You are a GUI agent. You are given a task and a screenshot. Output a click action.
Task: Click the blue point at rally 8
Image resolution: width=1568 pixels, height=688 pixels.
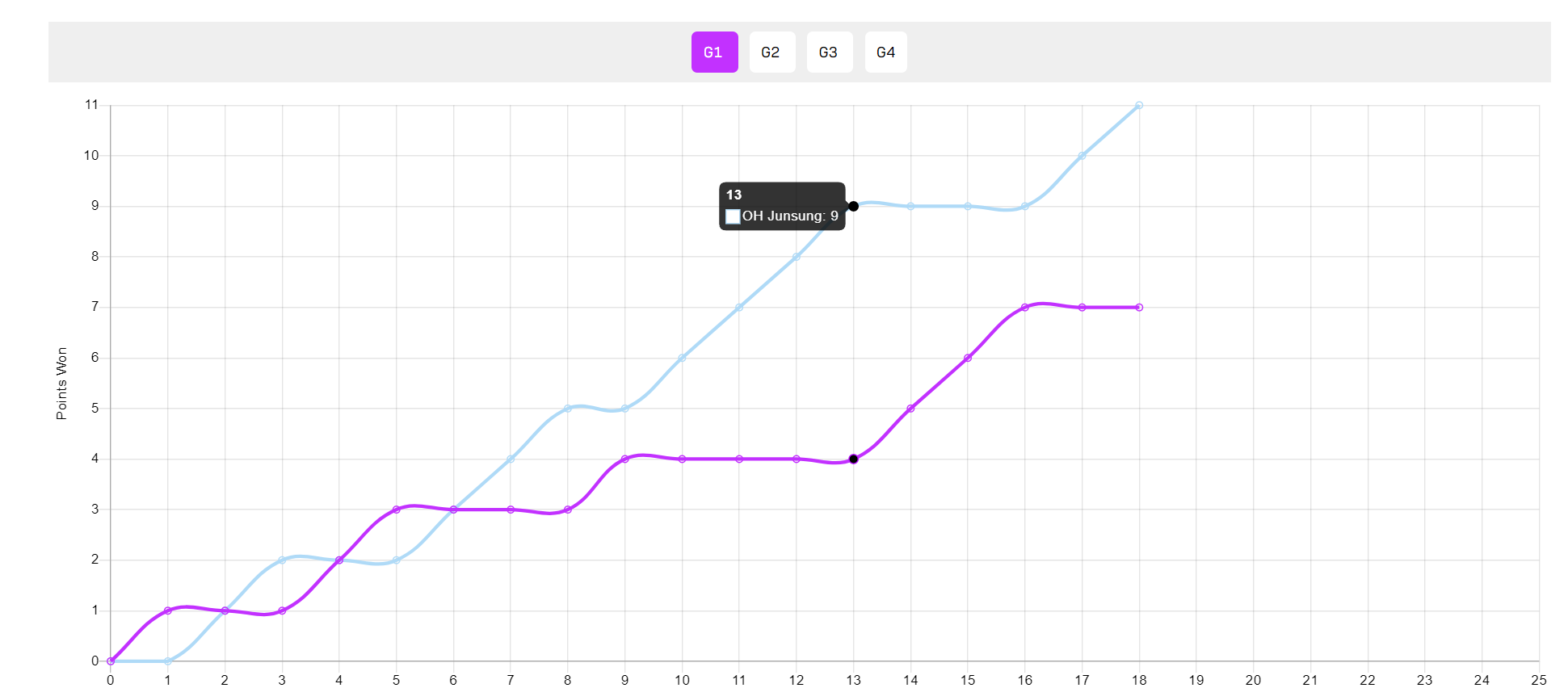[568, 409]
